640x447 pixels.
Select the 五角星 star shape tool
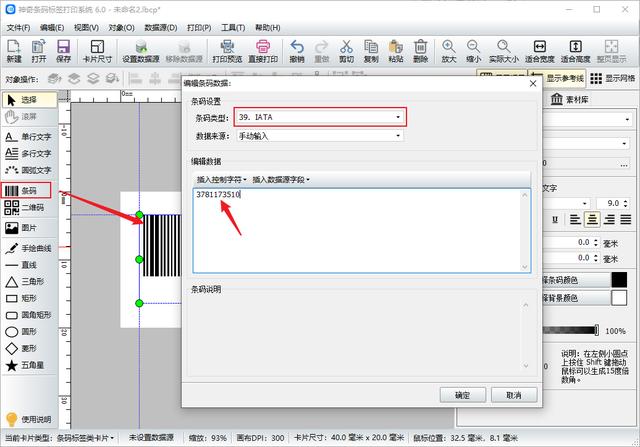(x=28, y=366)
